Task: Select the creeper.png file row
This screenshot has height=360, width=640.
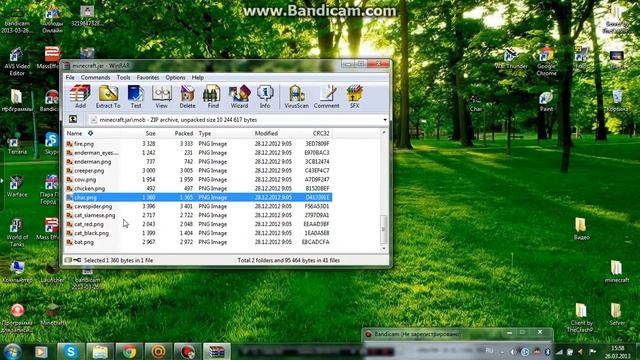Action: tap(198, 171)
